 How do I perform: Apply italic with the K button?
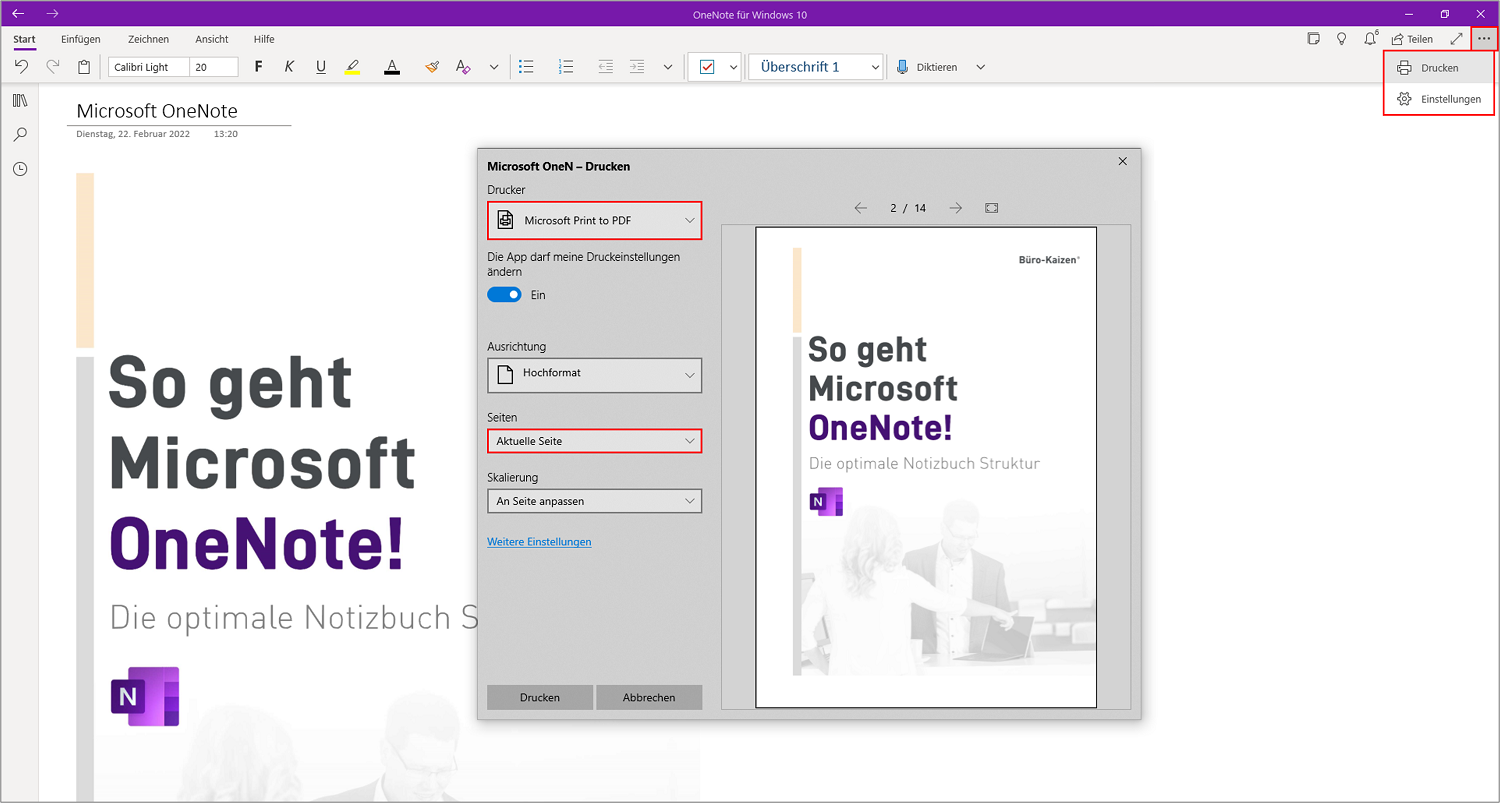pos(289,67)
